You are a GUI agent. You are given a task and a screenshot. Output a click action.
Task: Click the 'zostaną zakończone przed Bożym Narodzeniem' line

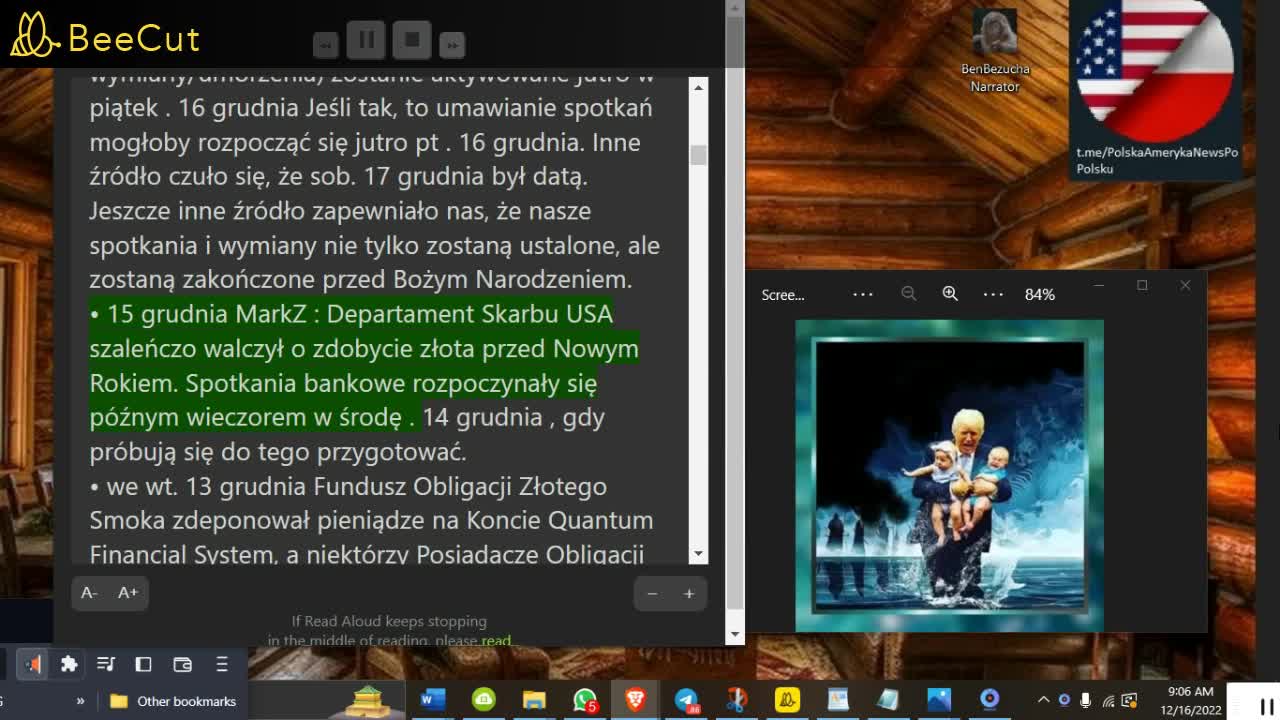(360, 279)
